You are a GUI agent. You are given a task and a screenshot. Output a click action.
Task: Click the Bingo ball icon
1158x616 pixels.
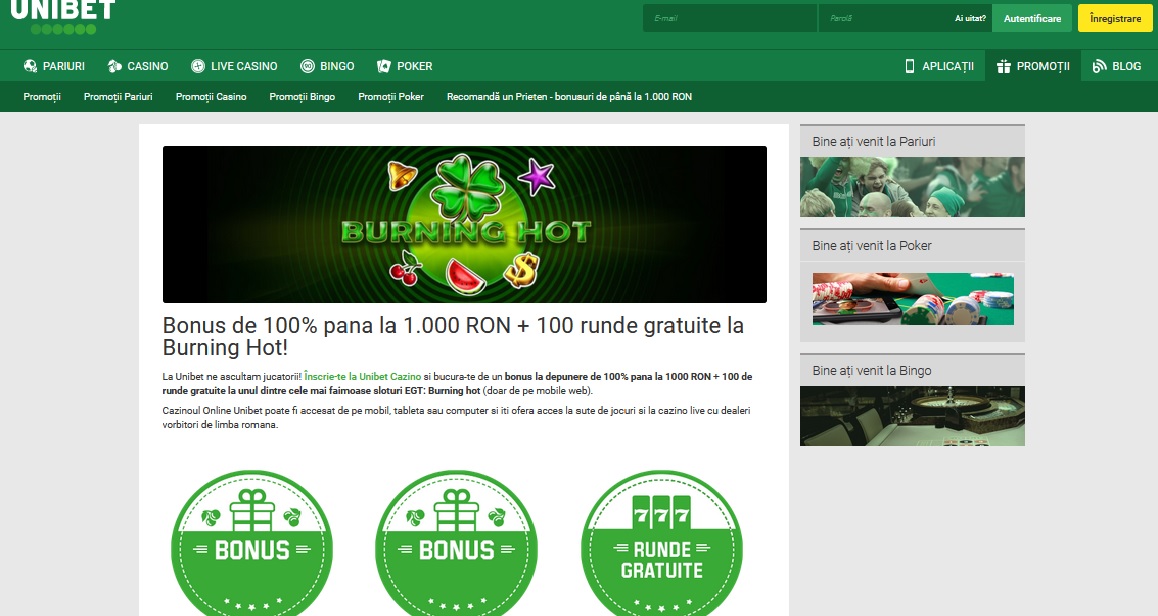pos(307,66)
